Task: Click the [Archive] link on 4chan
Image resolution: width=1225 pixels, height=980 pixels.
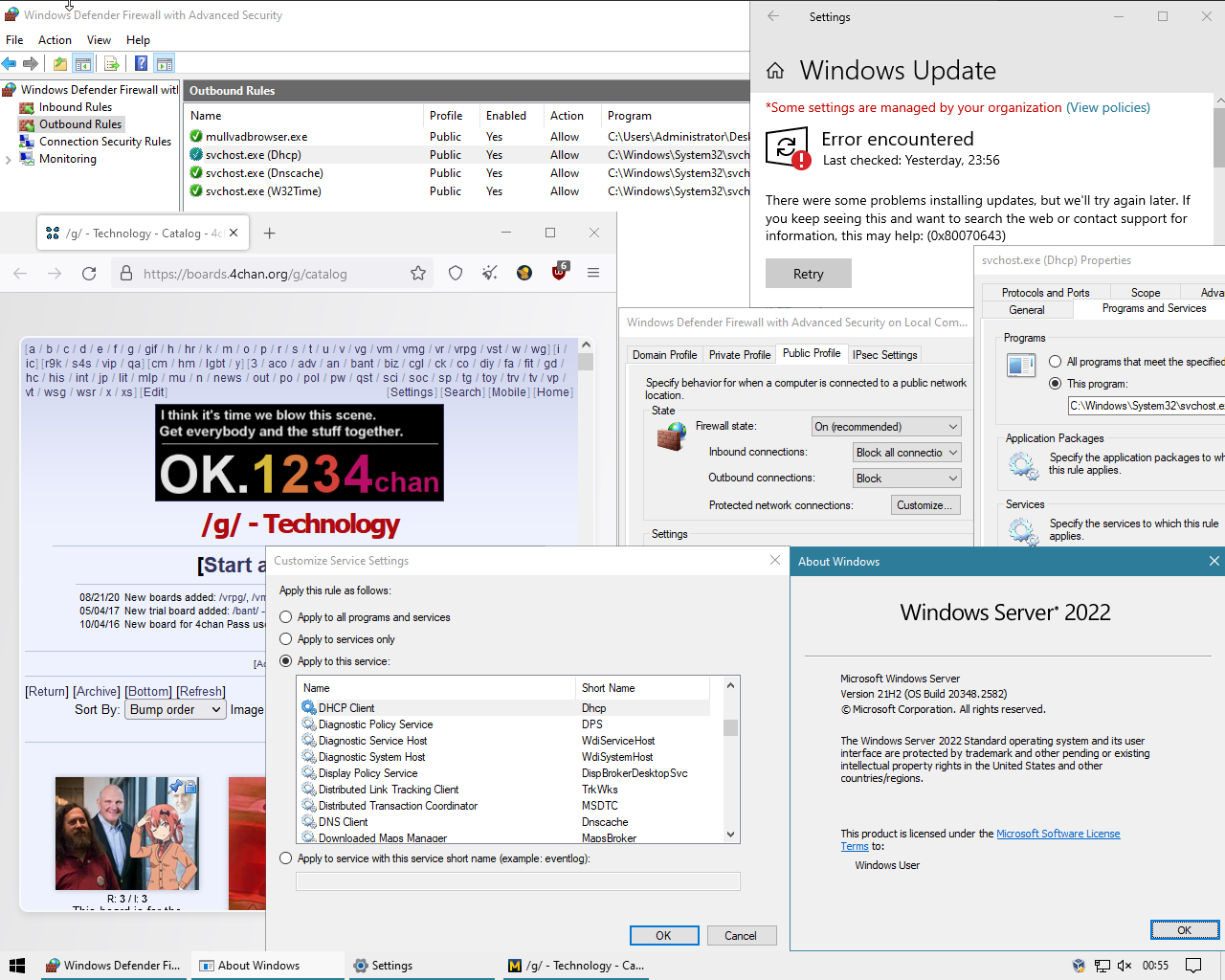Action: pos(97,691)
